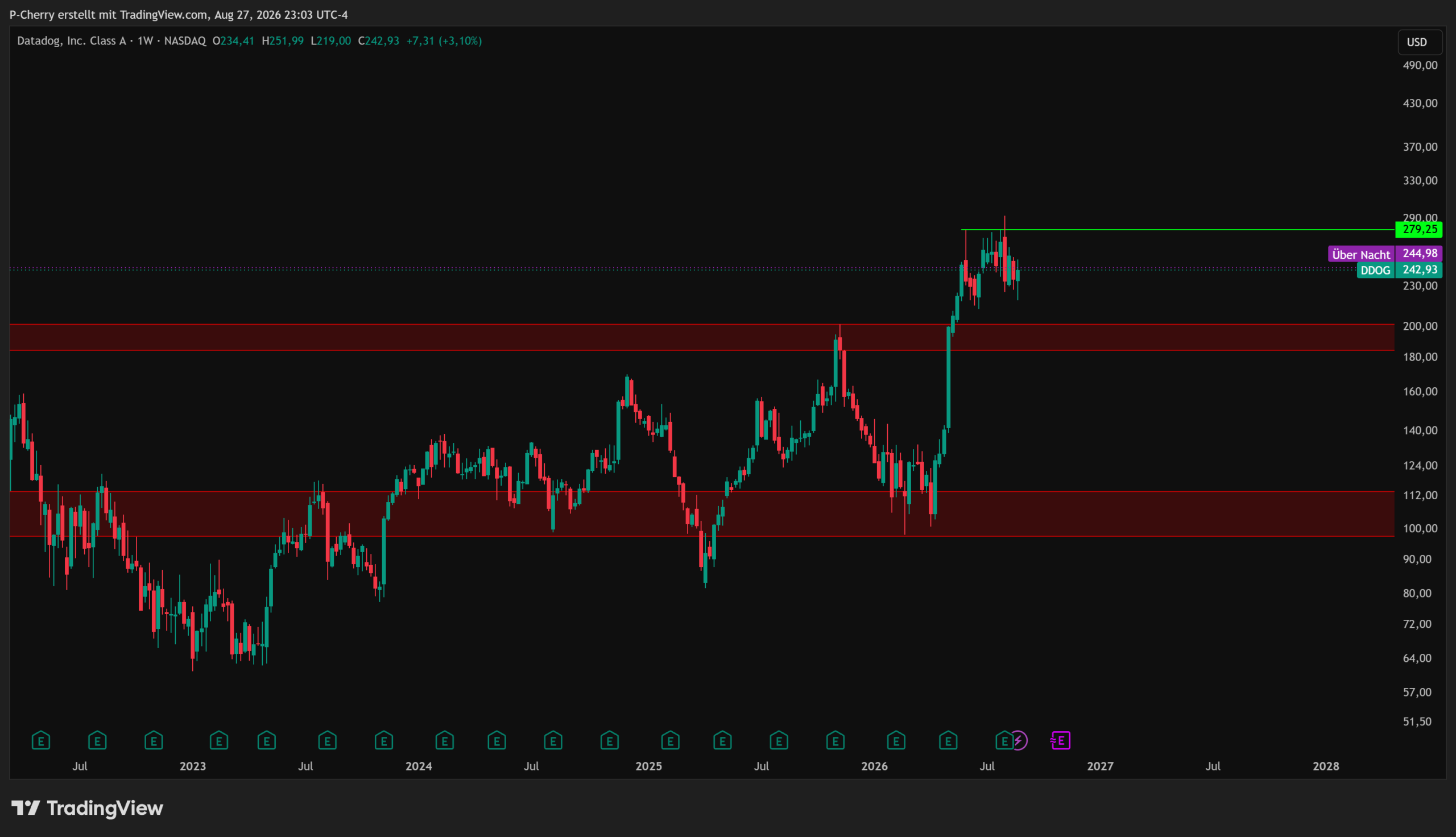Open the purple upcoming earnings marker
The image size is (1456, 837).
tap(1061, 740)
